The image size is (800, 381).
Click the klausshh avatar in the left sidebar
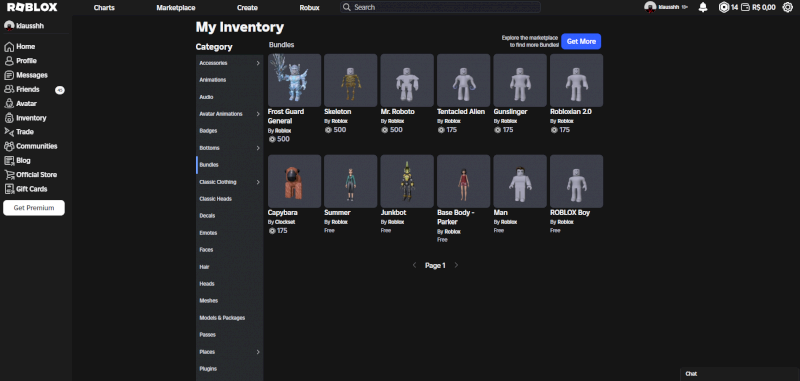(9, 25)
